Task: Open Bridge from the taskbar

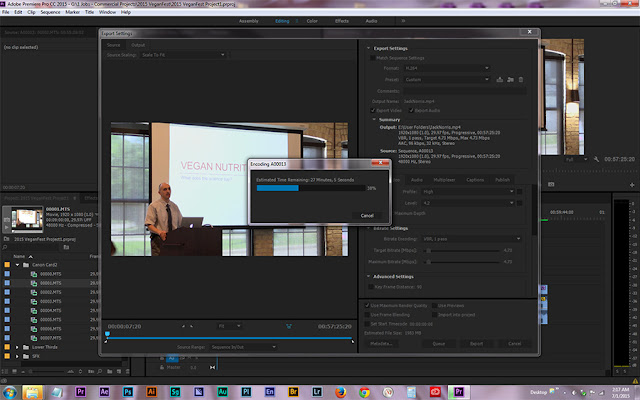Action: [293, 392]
